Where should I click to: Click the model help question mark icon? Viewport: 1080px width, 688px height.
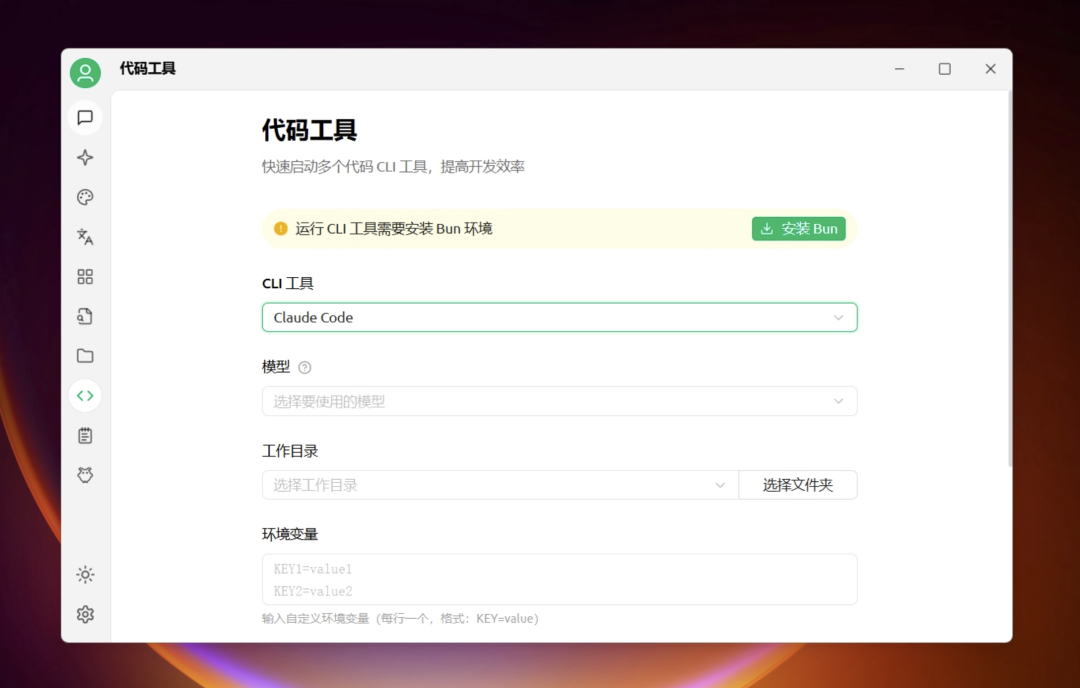(304, 368)
